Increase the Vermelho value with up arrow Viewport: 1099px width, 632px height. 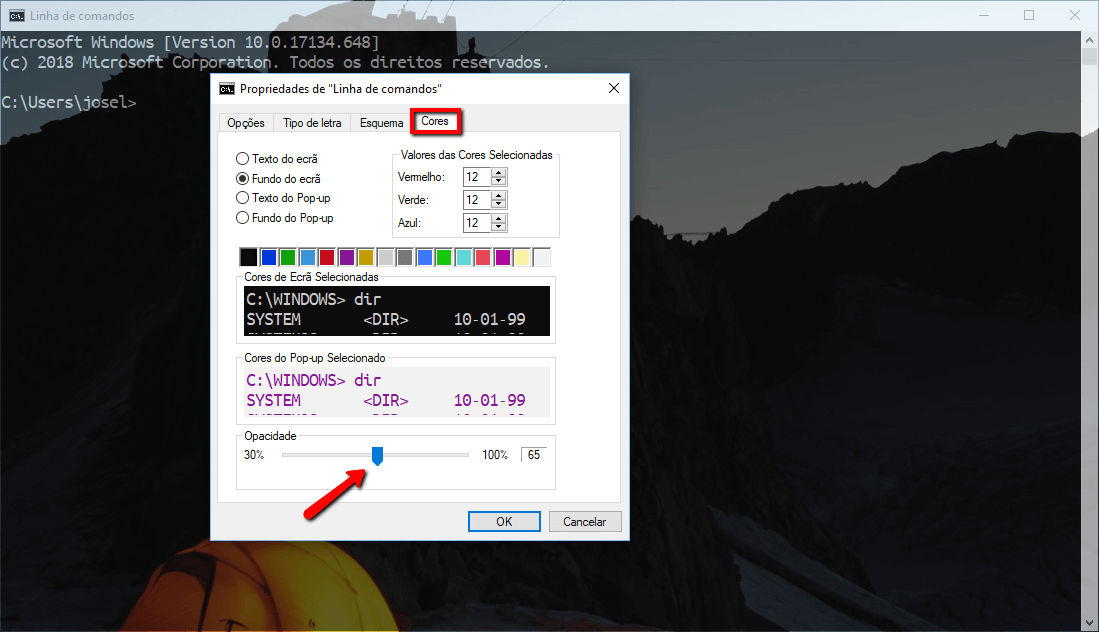click(499, 172)
